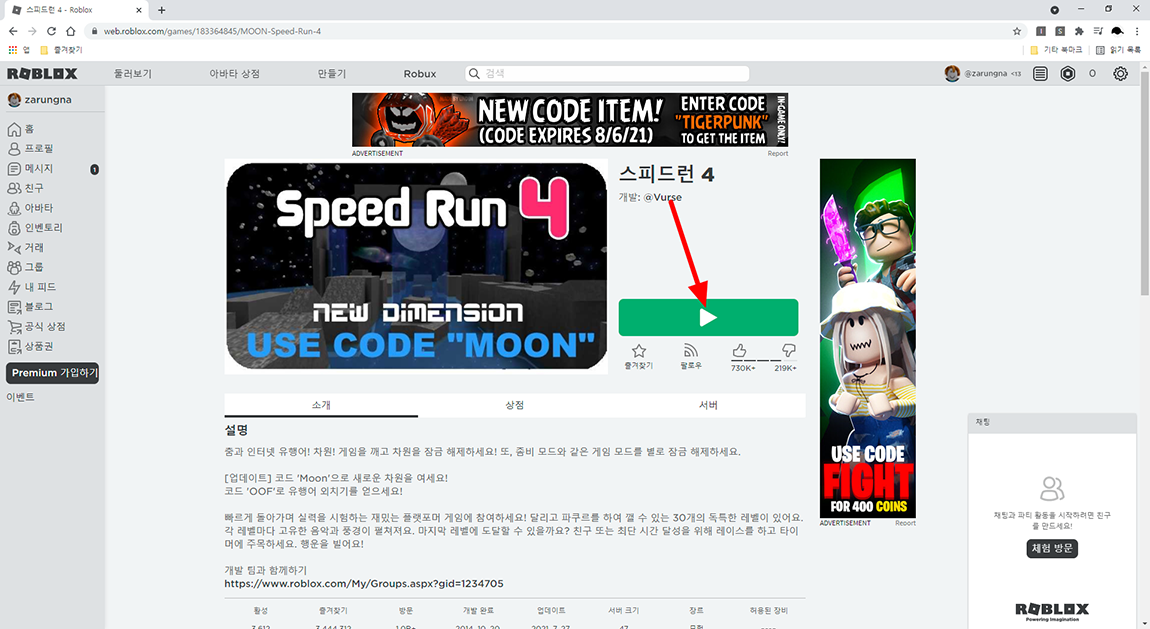Open Chrome profile avatar icon

pyautogui.click(x=1117, y=31)
